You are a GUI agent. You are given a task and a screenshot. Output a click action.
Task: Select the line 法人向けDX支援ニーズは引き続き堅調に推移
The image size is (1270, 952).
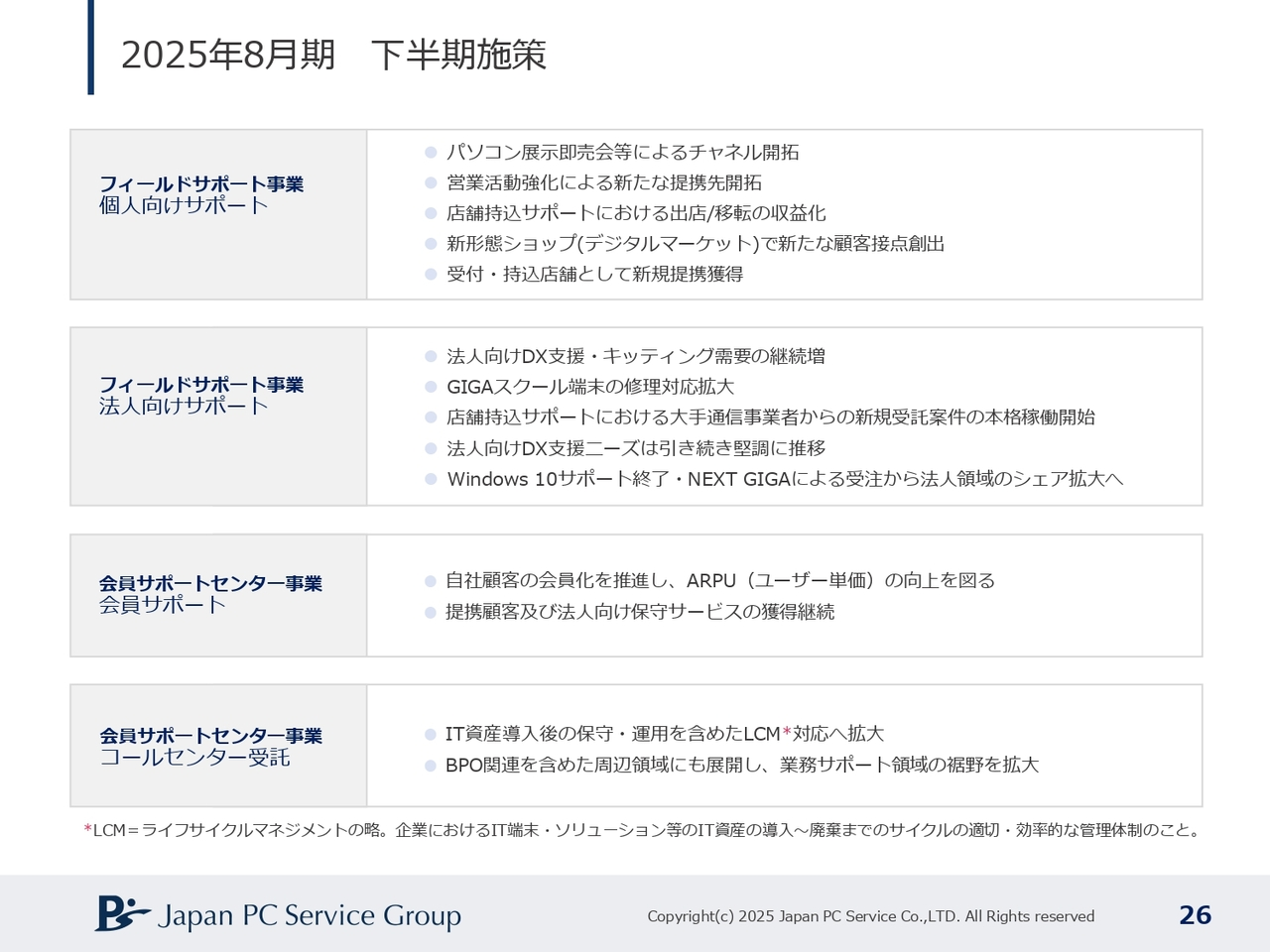636,448
